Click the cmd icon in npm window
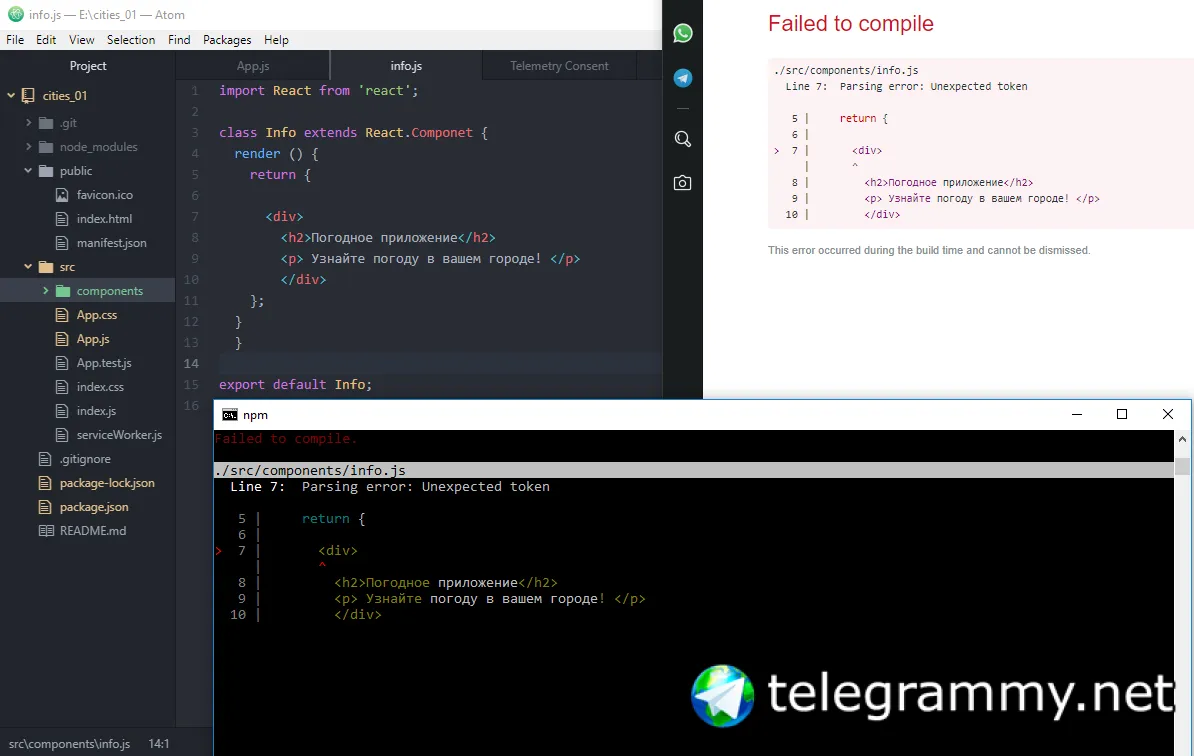1194x756 pixels. (x=229, y=415)
